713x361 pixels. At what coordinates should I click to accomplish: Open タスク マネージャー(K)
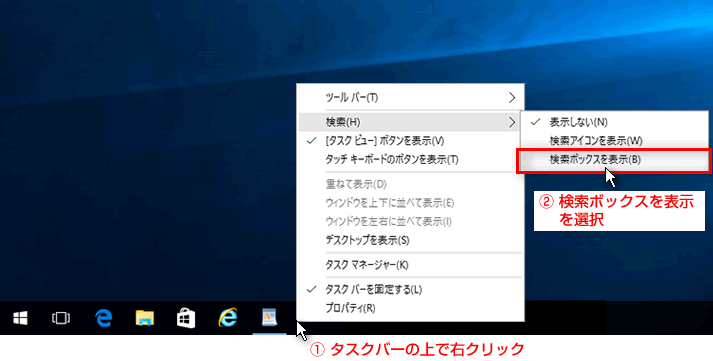[410, 265]
